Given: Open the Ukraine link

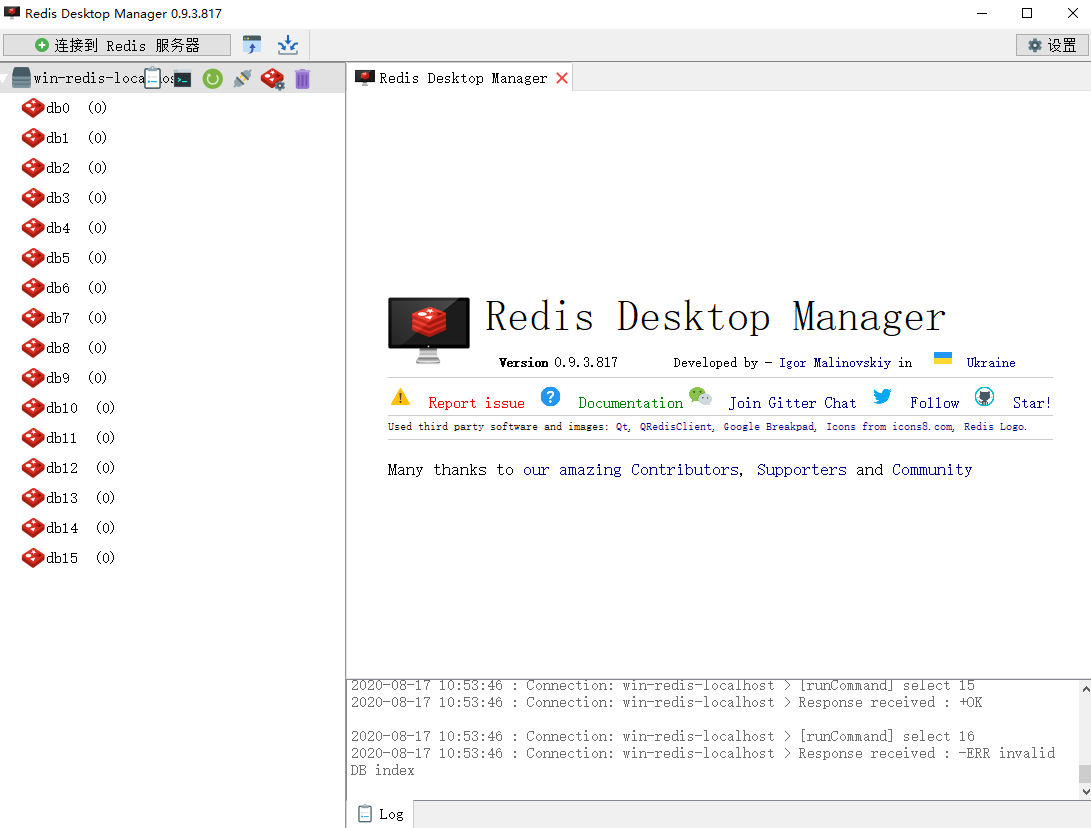Looking at the screenshot, I should coord(991,363).
